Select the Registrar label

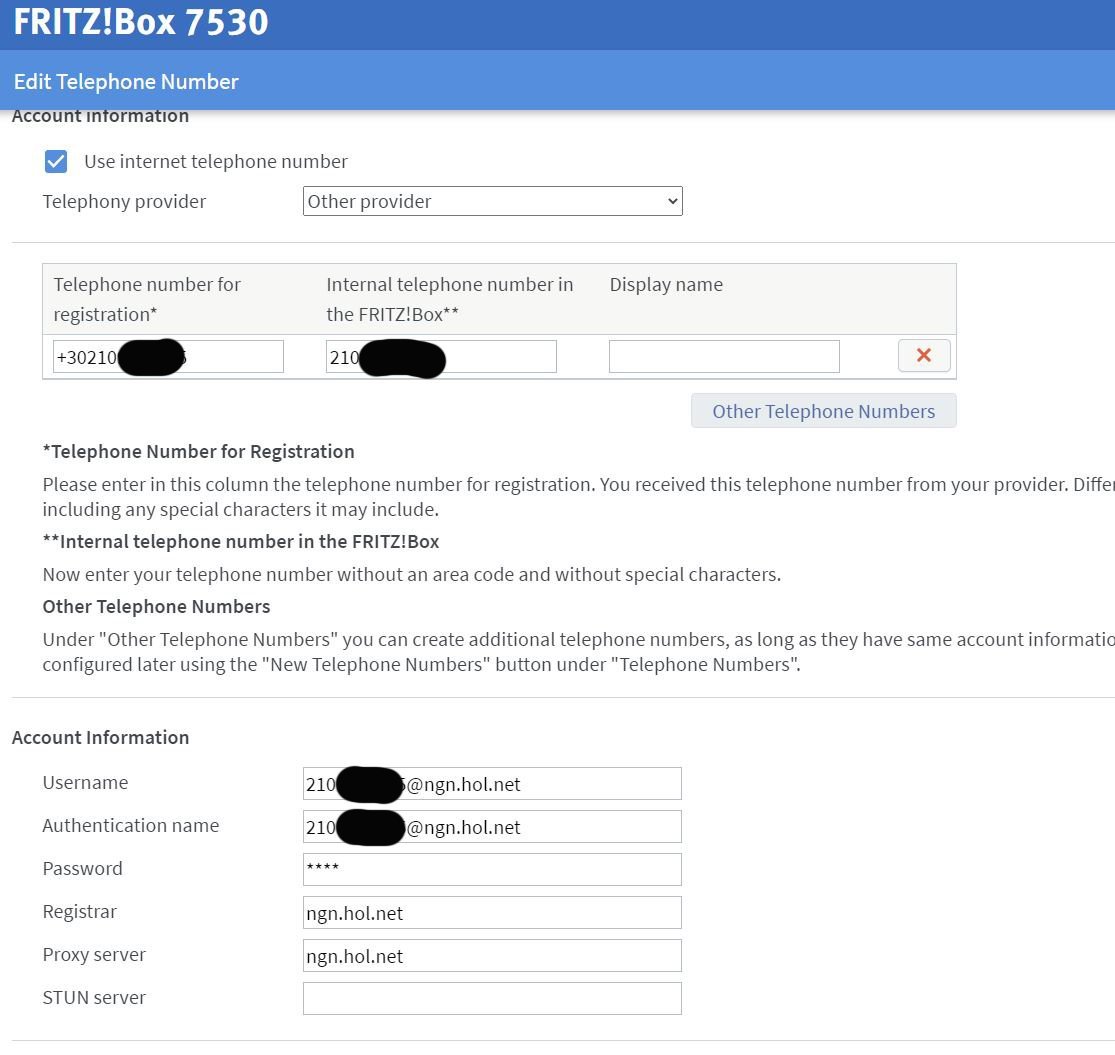tap(80, 911)
